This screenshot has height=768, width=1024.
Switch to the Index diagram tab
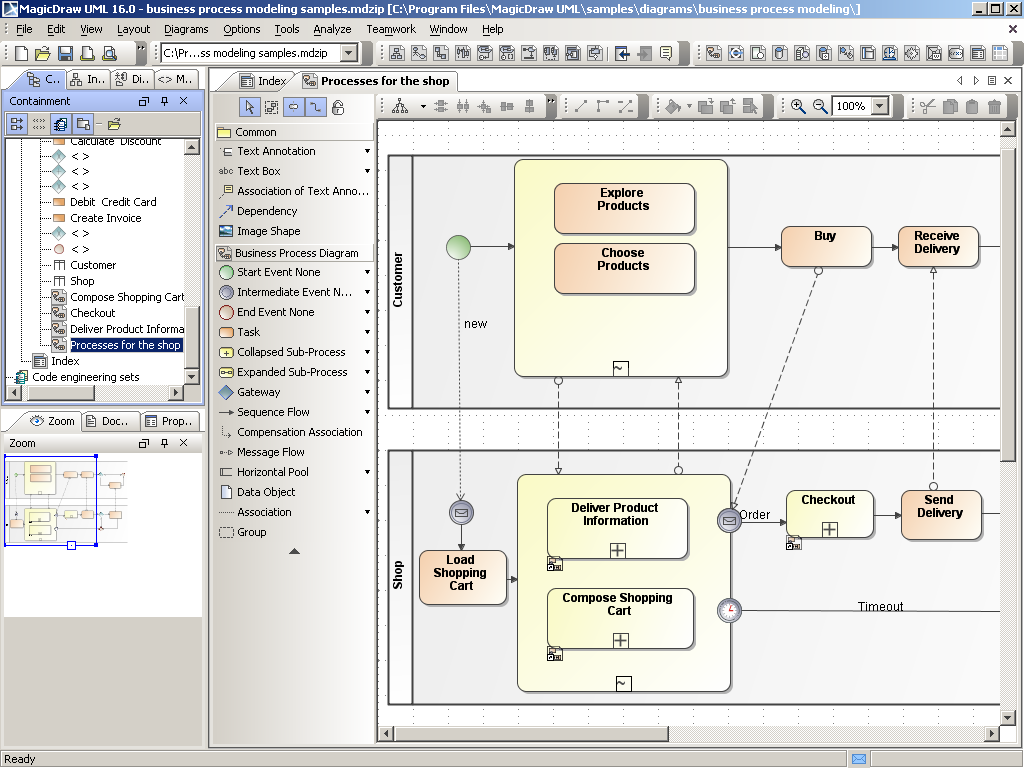click(263, 81)
